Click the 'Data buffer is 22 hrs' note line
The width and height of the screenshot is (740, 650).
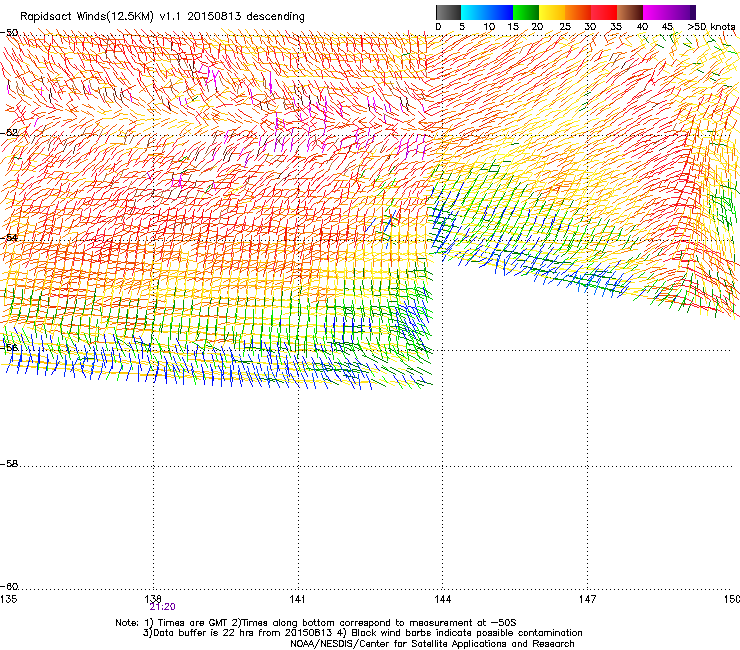362,633
